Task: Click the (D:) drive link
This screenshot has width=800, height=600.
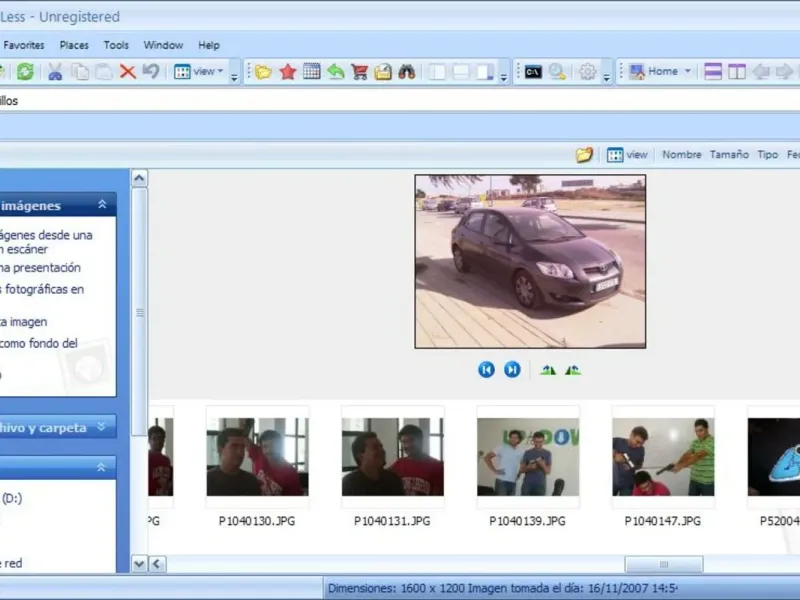Action: (x=12, y=498)
